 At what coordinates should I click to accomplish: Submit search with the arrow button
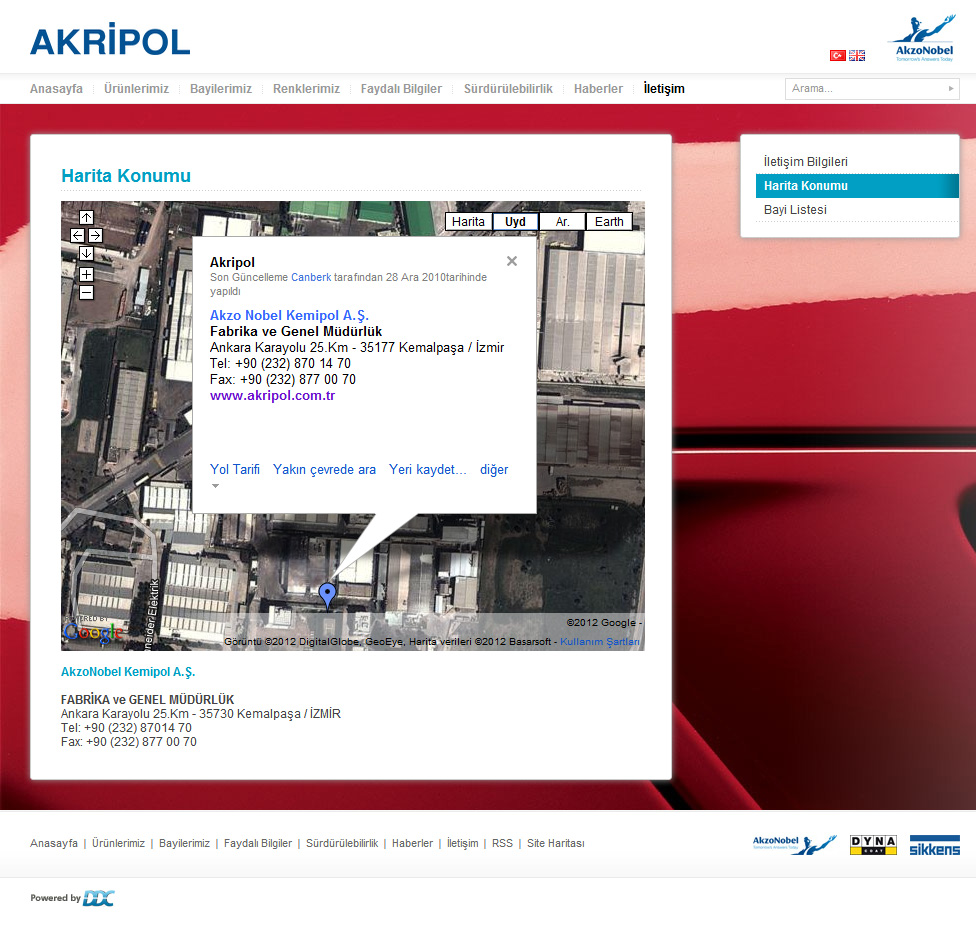pos(951,88)
